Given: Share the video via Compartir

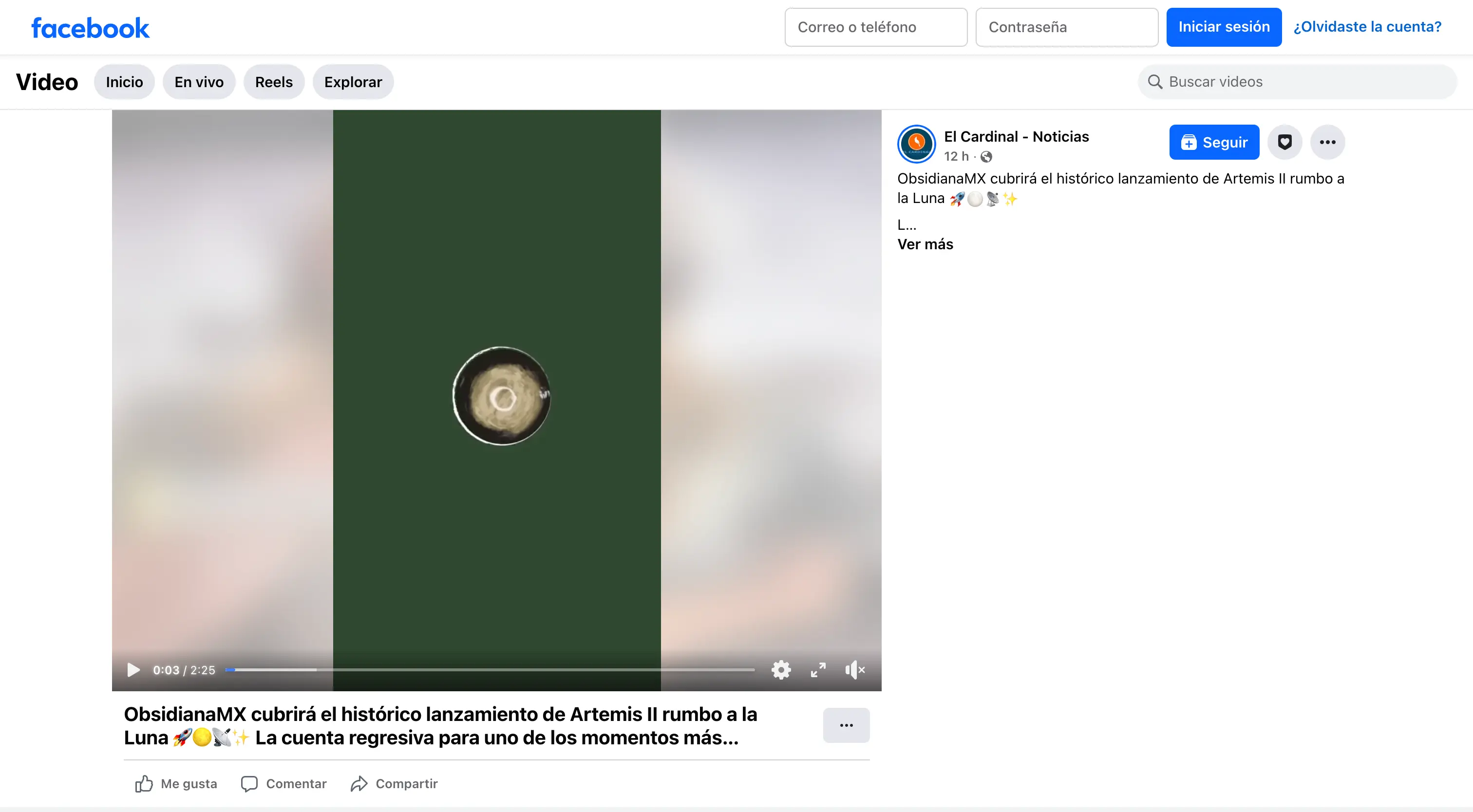Looking at the screenshot, I should [394, 783].
